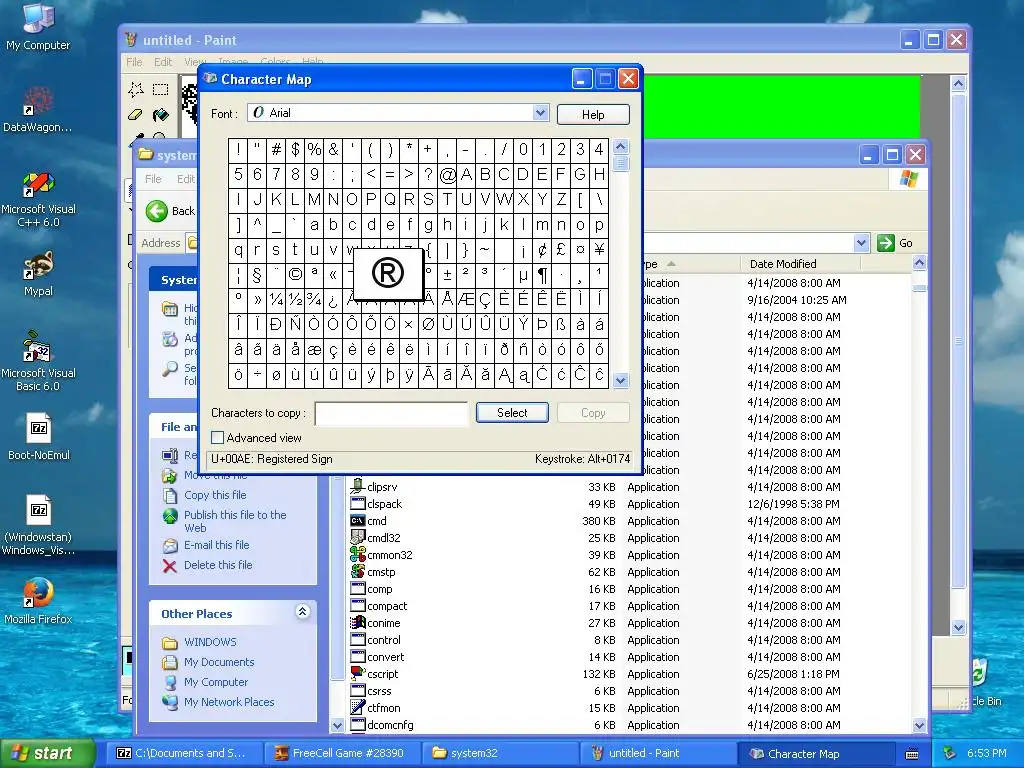Select the copyright © character in grid
The height and width of the screenshot is (768, 1024).
(x=295, y=275)
